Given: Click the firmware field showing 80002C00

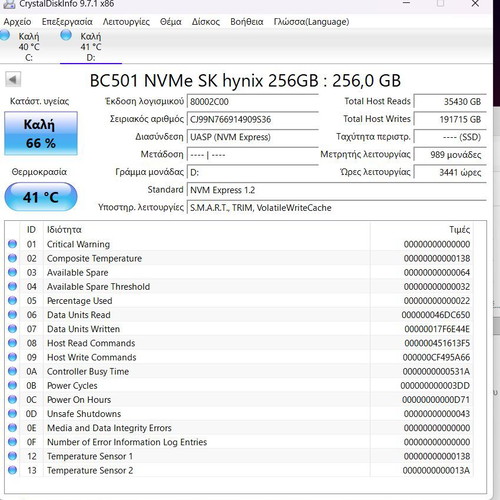Looking at the screenshot, I should coord(253,102).
